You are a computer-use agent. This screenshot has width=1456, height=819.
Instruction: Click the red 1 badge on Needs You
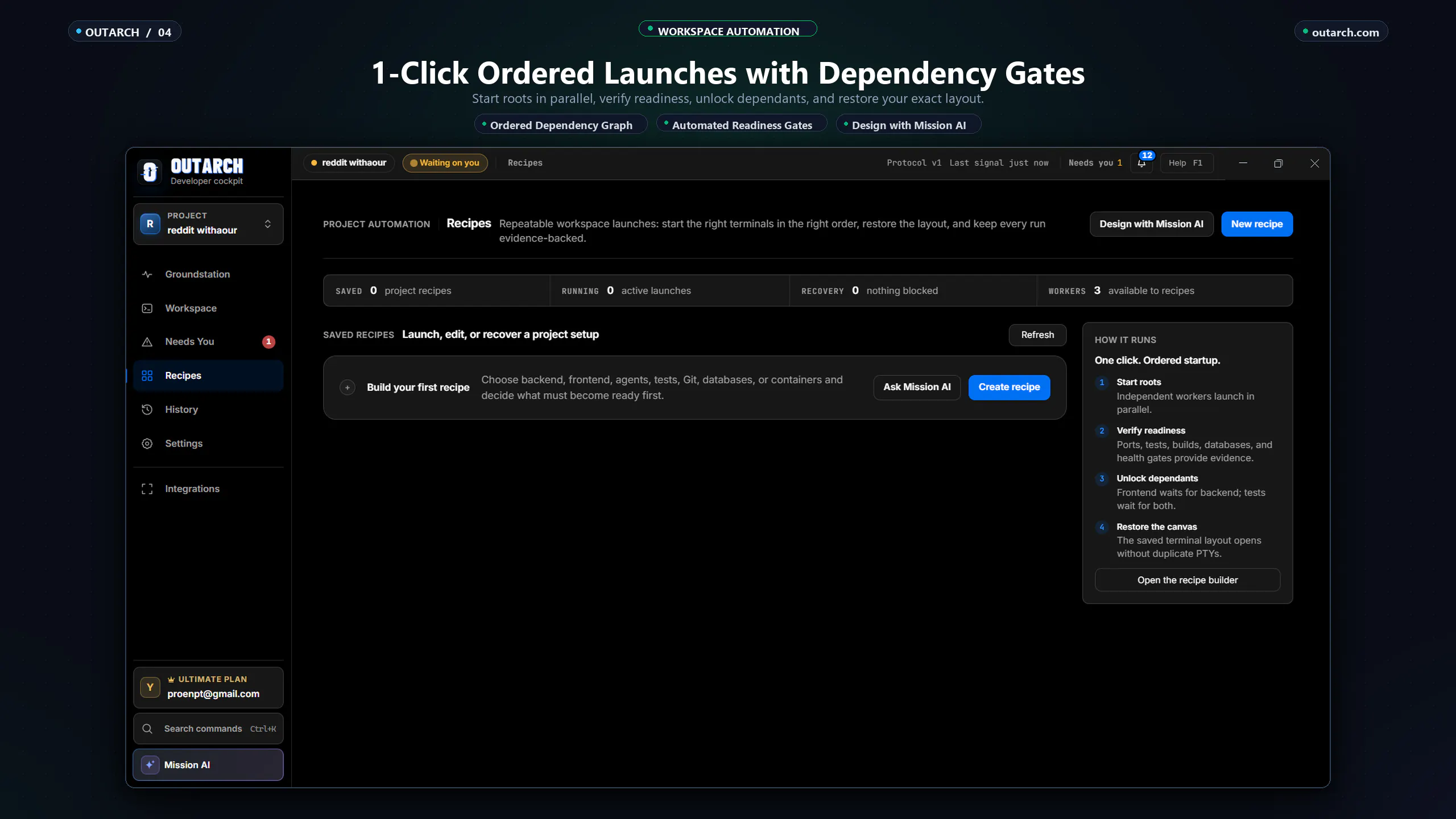pyautogui.click(x=268, y=342)
